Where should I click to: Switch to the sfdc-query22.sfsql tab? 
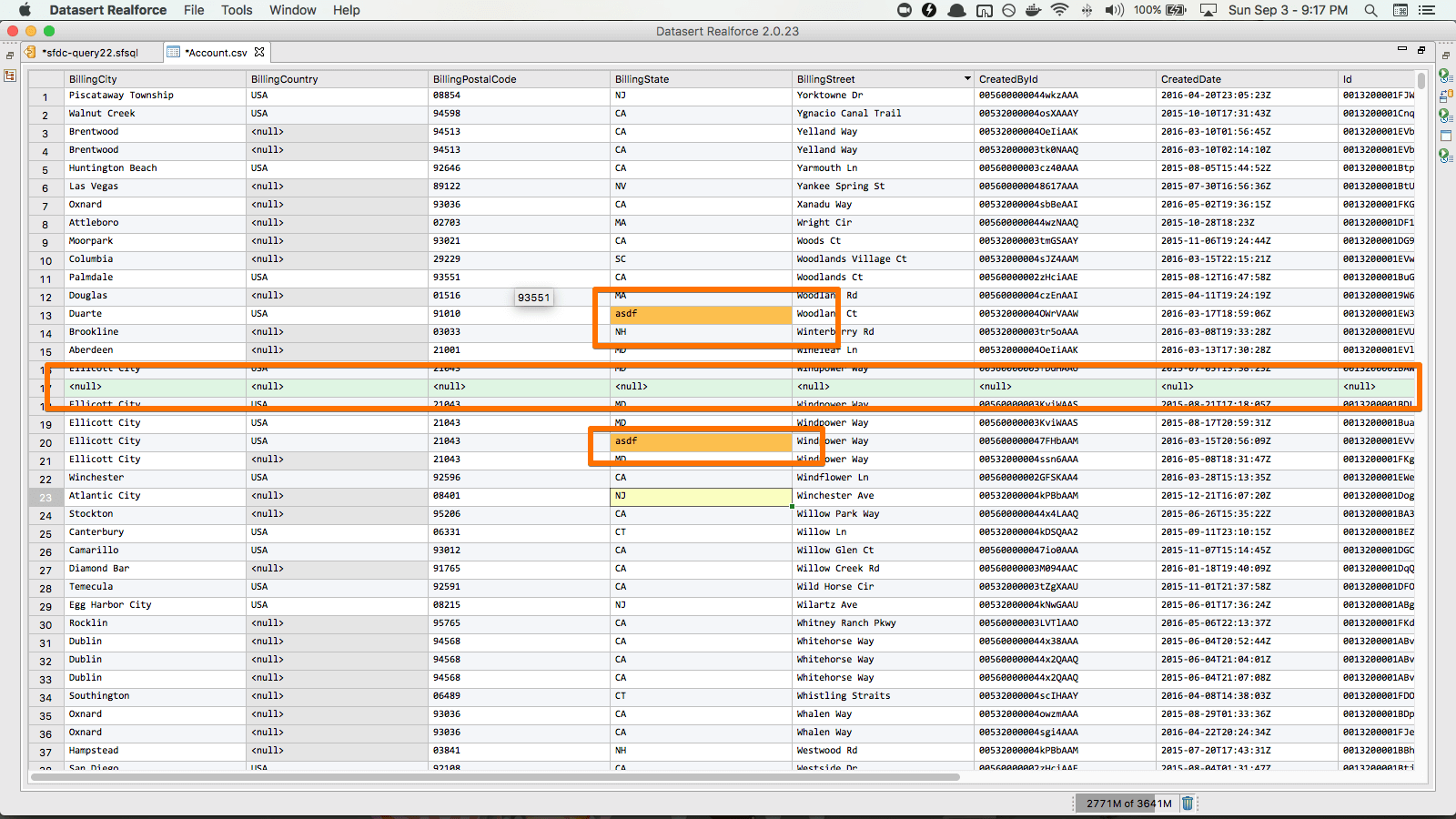pyautogui.click(x=89, y=53)
